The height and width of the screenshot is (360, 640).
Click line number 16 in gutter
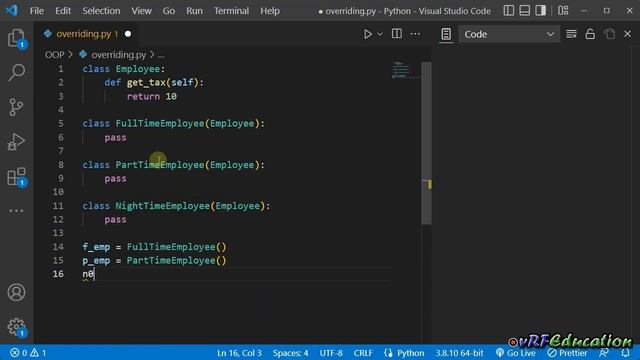(58, 274)
